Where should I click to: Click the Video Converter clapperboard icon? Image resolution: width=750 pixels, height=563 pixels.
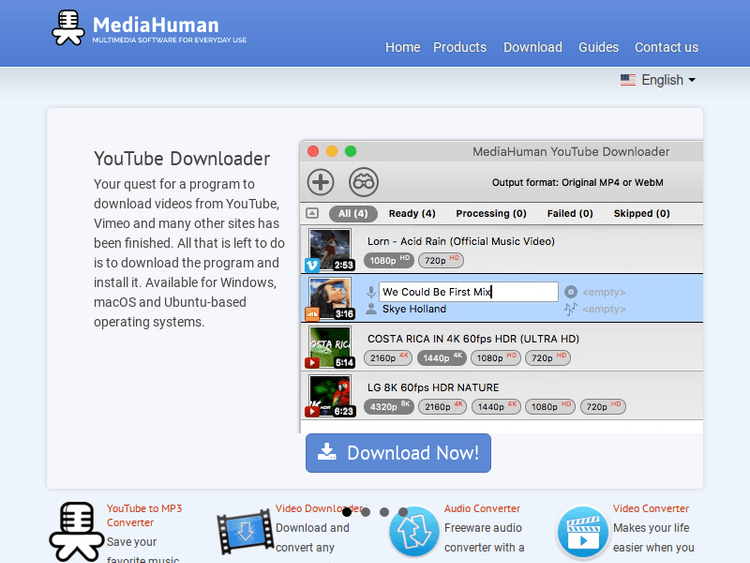582,533
